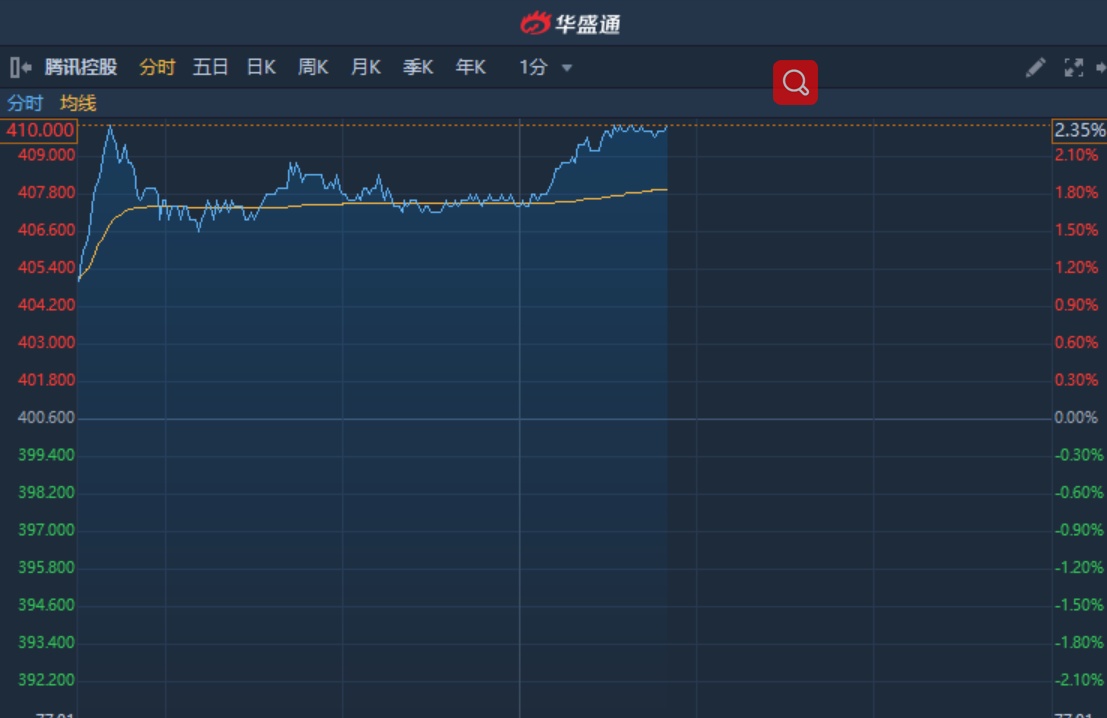Click the 华盛通 logo in header

[x=571, y=23]
